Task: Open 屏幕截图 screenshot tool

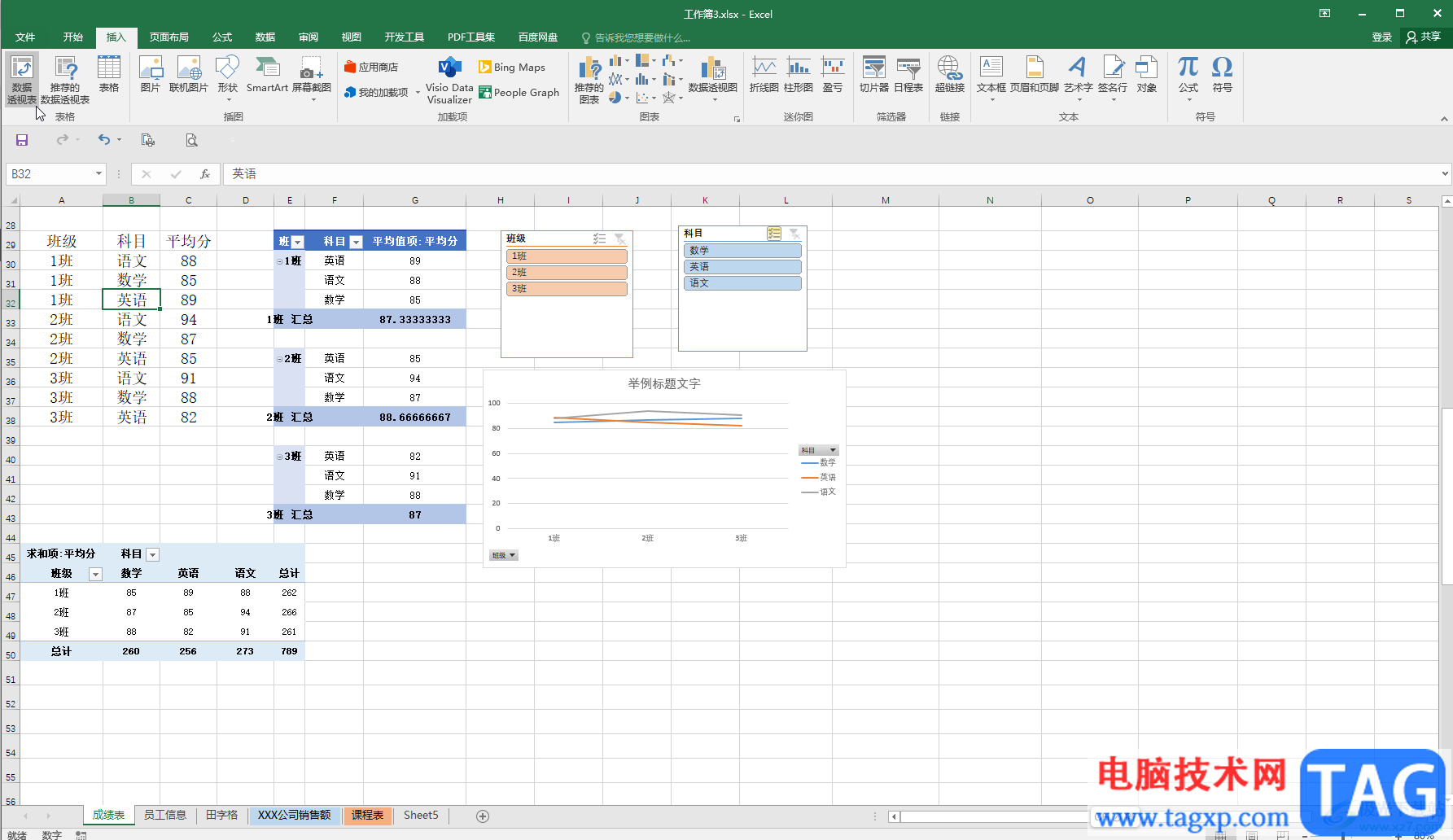Action: pos(312,77)
